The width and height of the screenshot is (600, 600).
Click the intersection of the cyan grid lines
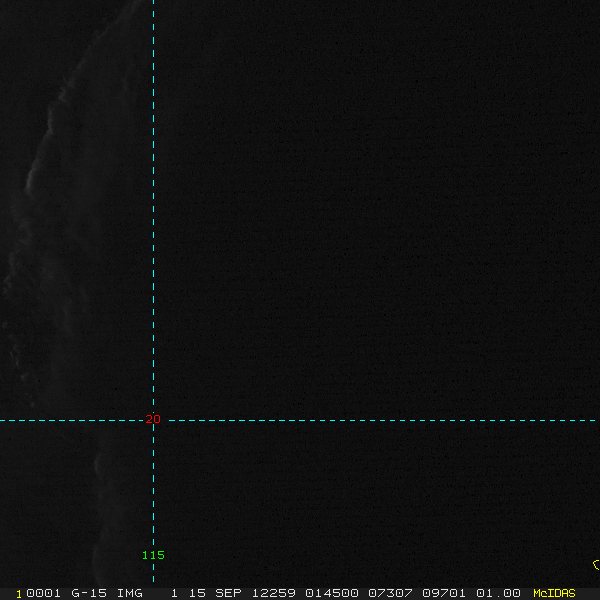(x=153, y=420)
